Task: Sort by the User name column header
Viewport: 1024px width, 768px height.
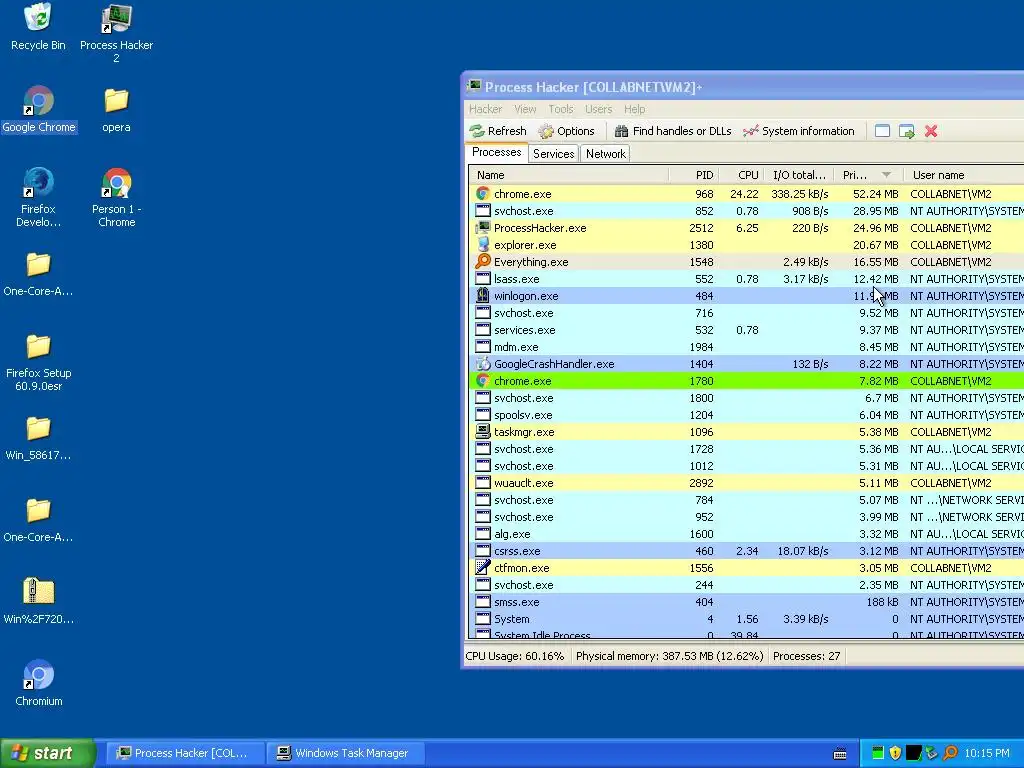Action: 964,175
